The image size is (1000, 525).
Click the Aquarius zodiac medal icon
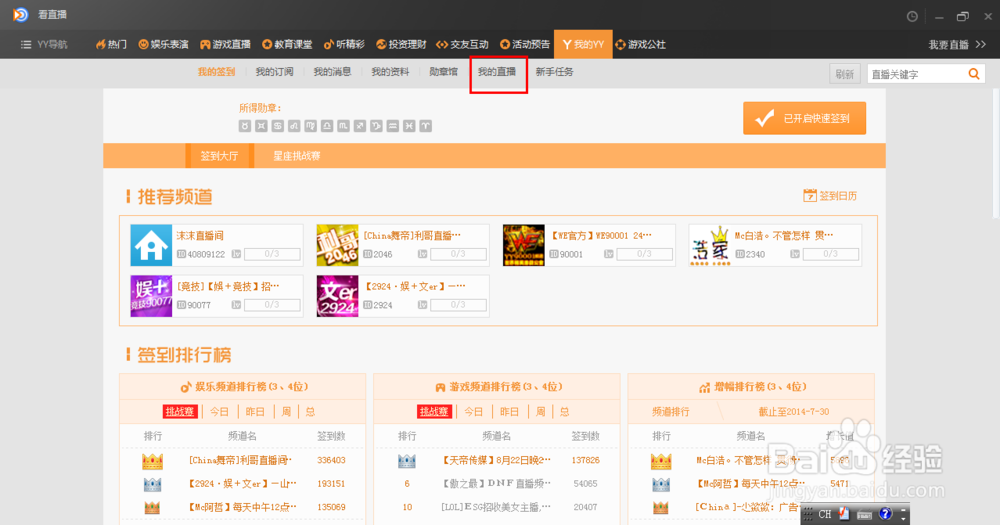(x=393, y=126)
